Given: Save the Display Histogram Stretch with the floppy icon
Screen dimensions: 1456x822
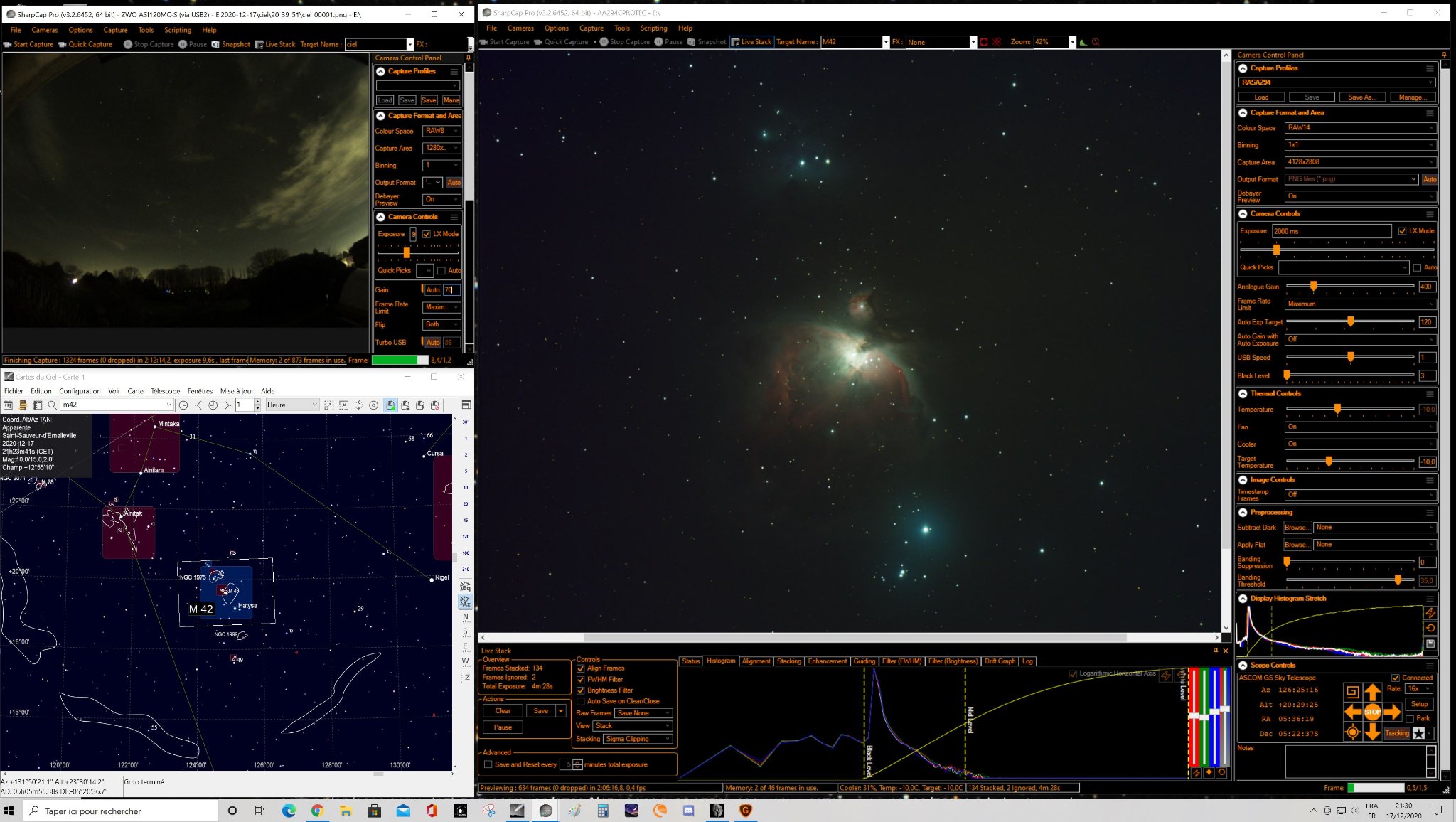Looking at the screenshot, I should [1430, 644].
